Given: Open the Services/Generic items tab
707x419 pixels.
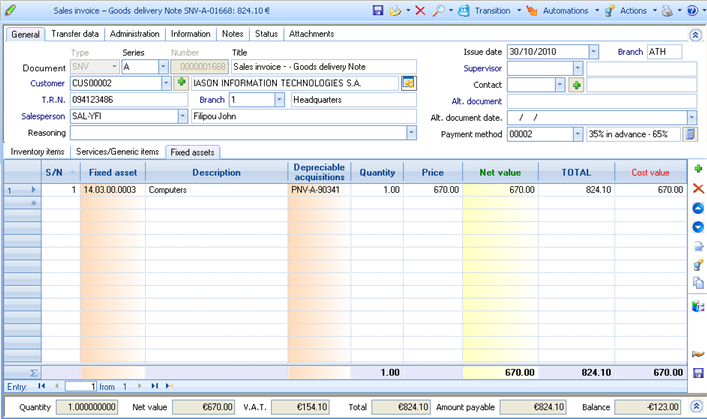Looking at the screenshot, I should point(118,152).
